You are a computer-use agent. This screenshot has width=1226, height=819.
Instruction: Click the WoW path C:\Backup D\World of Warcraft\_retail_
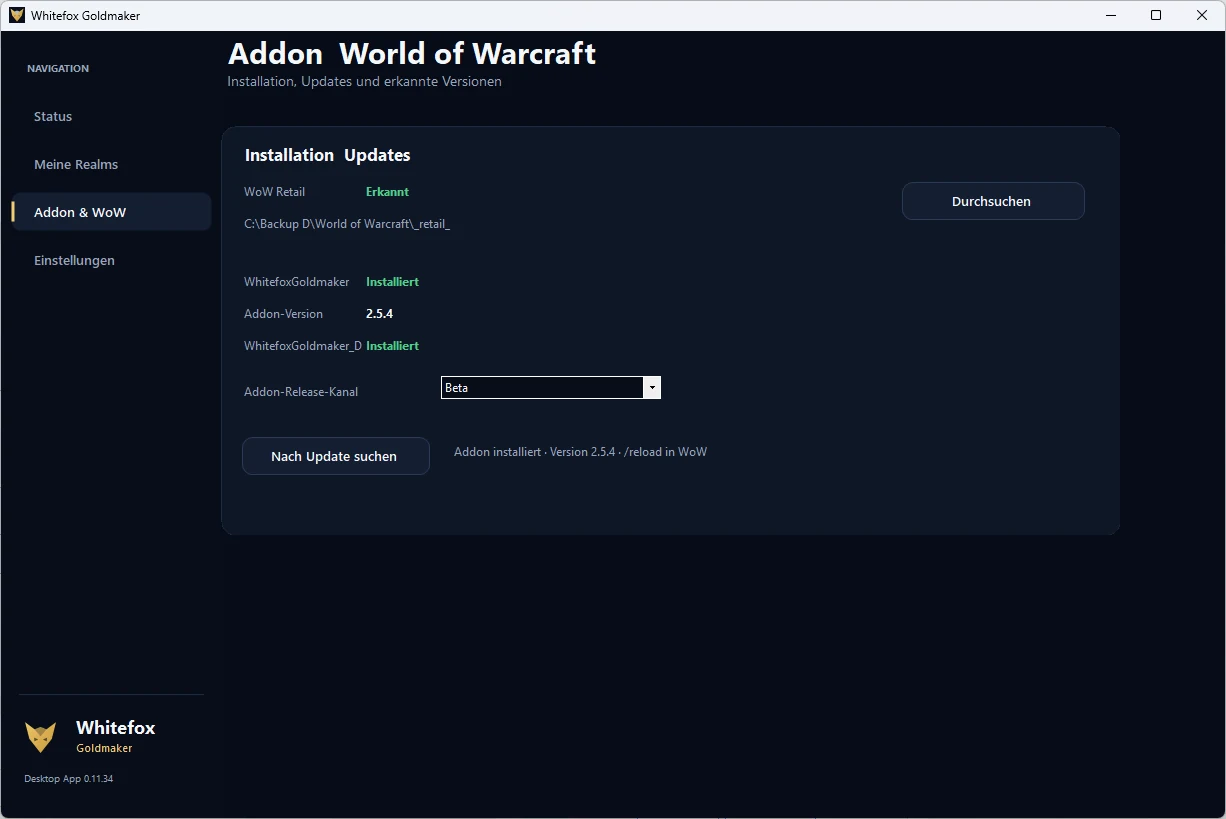pos(347,224)
